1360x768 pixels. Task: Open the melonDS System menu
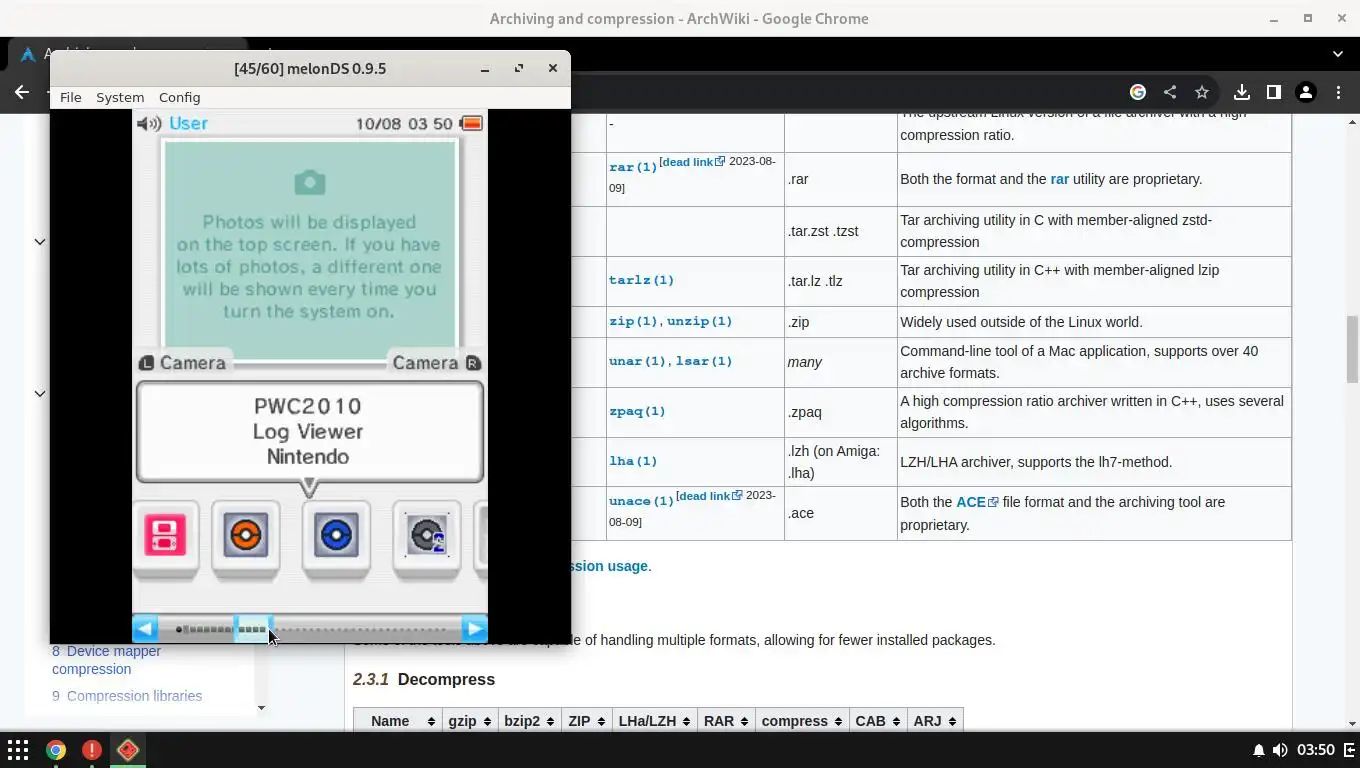pos(120,97)
